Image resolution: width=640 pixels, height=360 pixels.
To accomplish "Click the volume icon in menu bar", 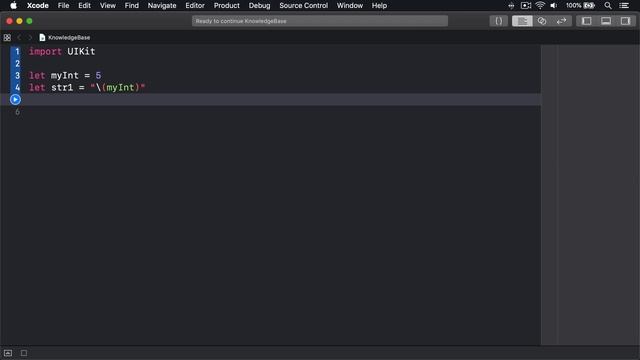I will click(554, 5).
